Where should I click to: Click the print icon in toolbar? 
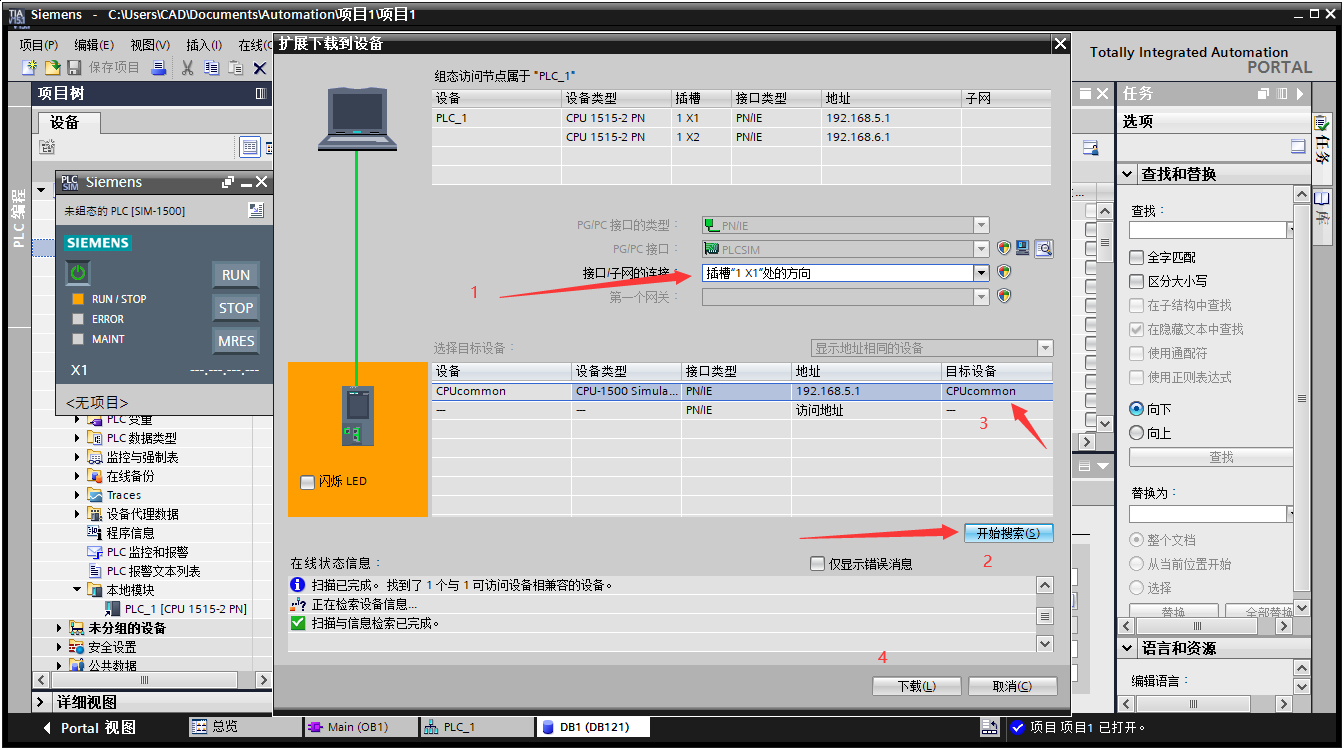pyautogui.click(x=158, y=67)
